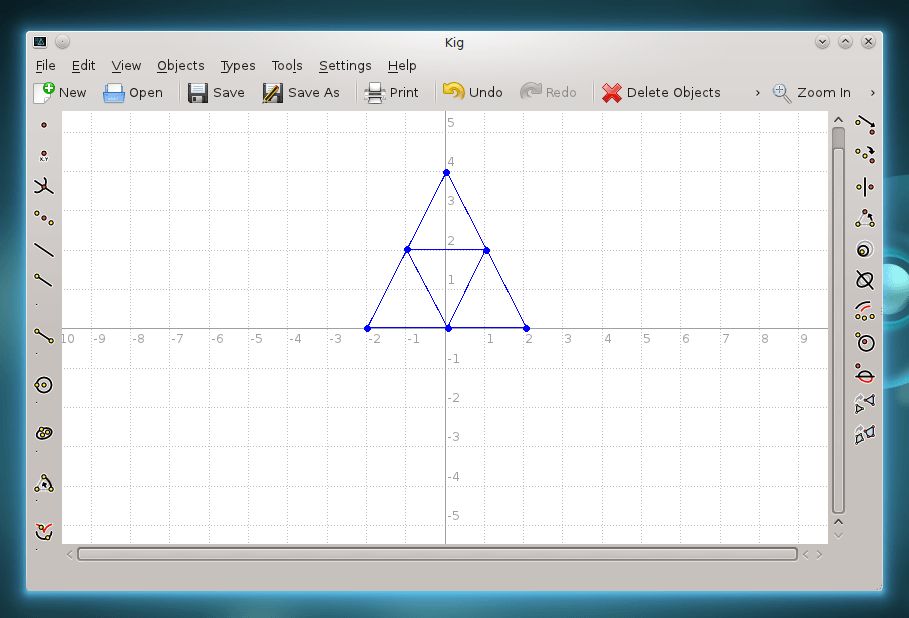Open the Objects menu
This screenshot has width=909, height=618.
point(180,65)
